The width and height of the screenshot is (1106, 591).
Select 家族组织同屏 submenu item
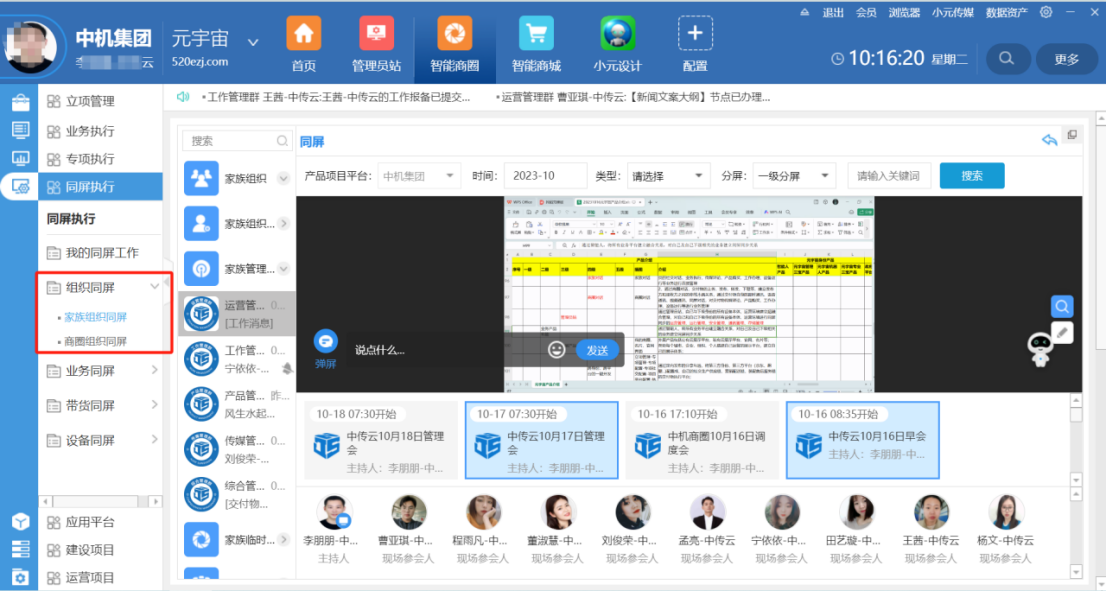point(96,317)
